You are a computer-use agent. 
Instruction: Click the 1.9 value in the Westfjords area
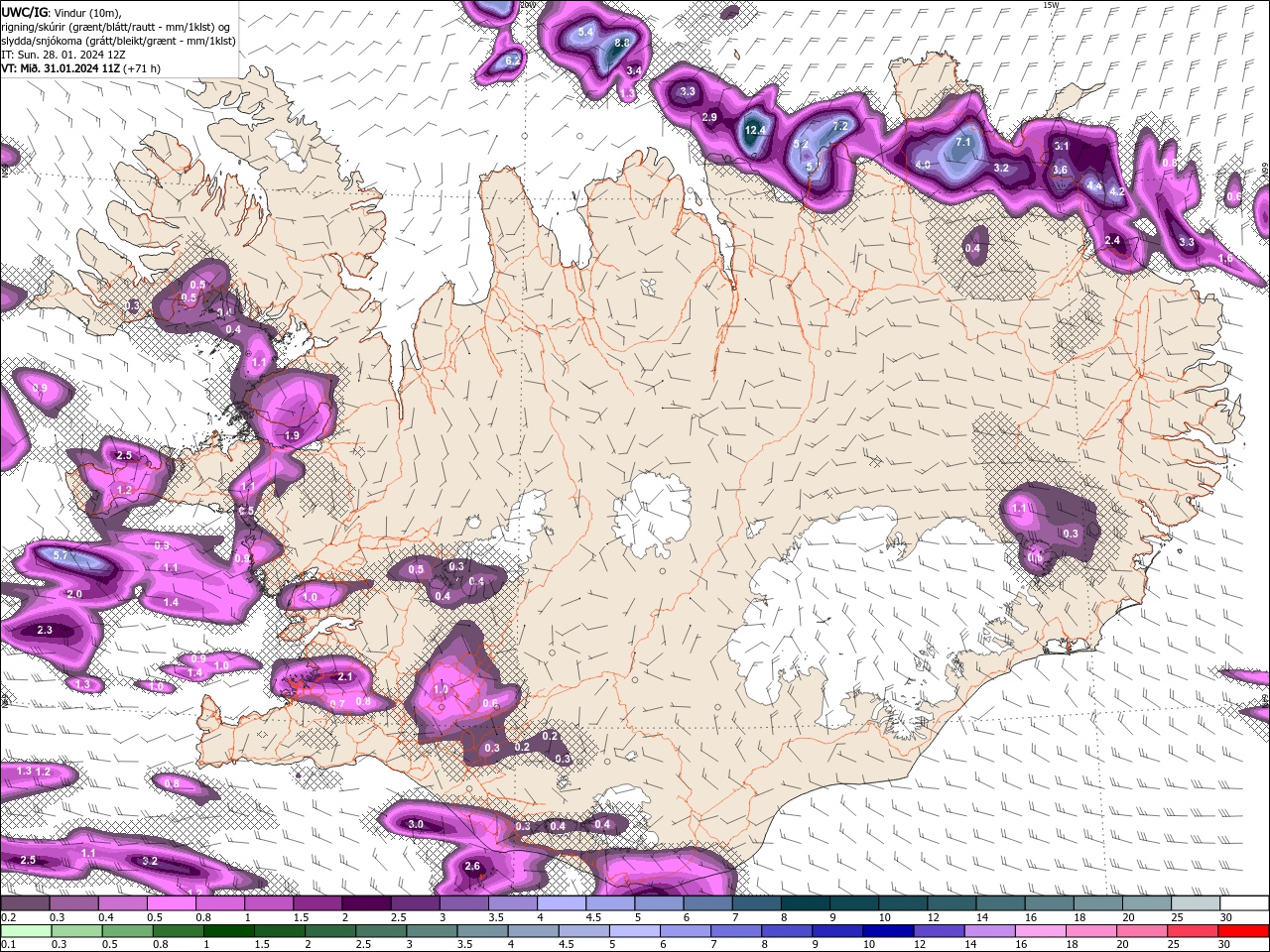click(x=292, y=436)
